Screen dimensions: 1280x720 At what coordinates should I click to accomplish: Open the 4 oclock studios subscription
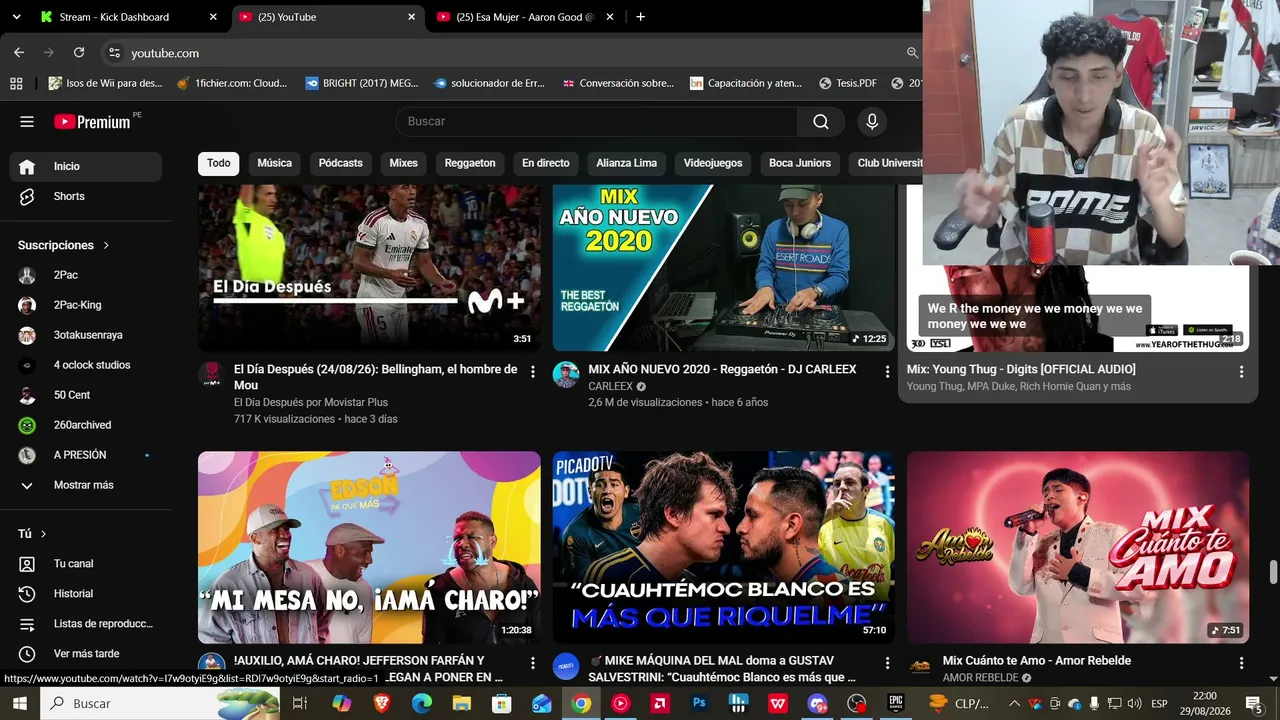85,365
